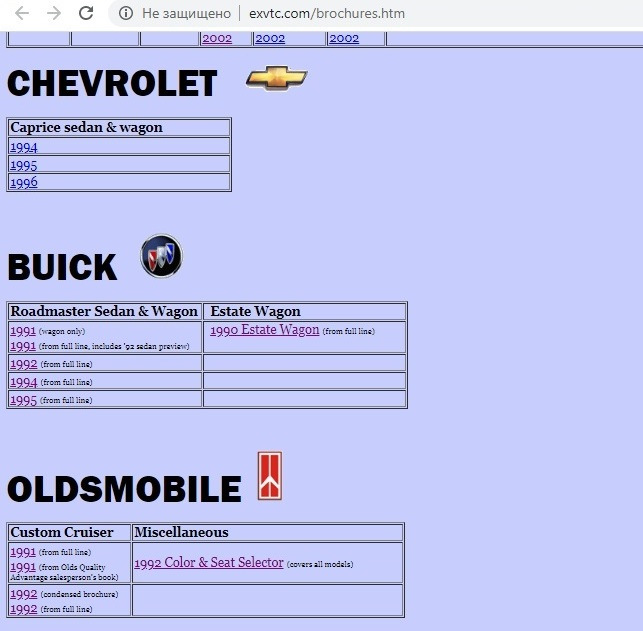The image size is (643, 631).
Task: Click 'Custom Cruiser' table header
Action: click(x=62, y=532)
